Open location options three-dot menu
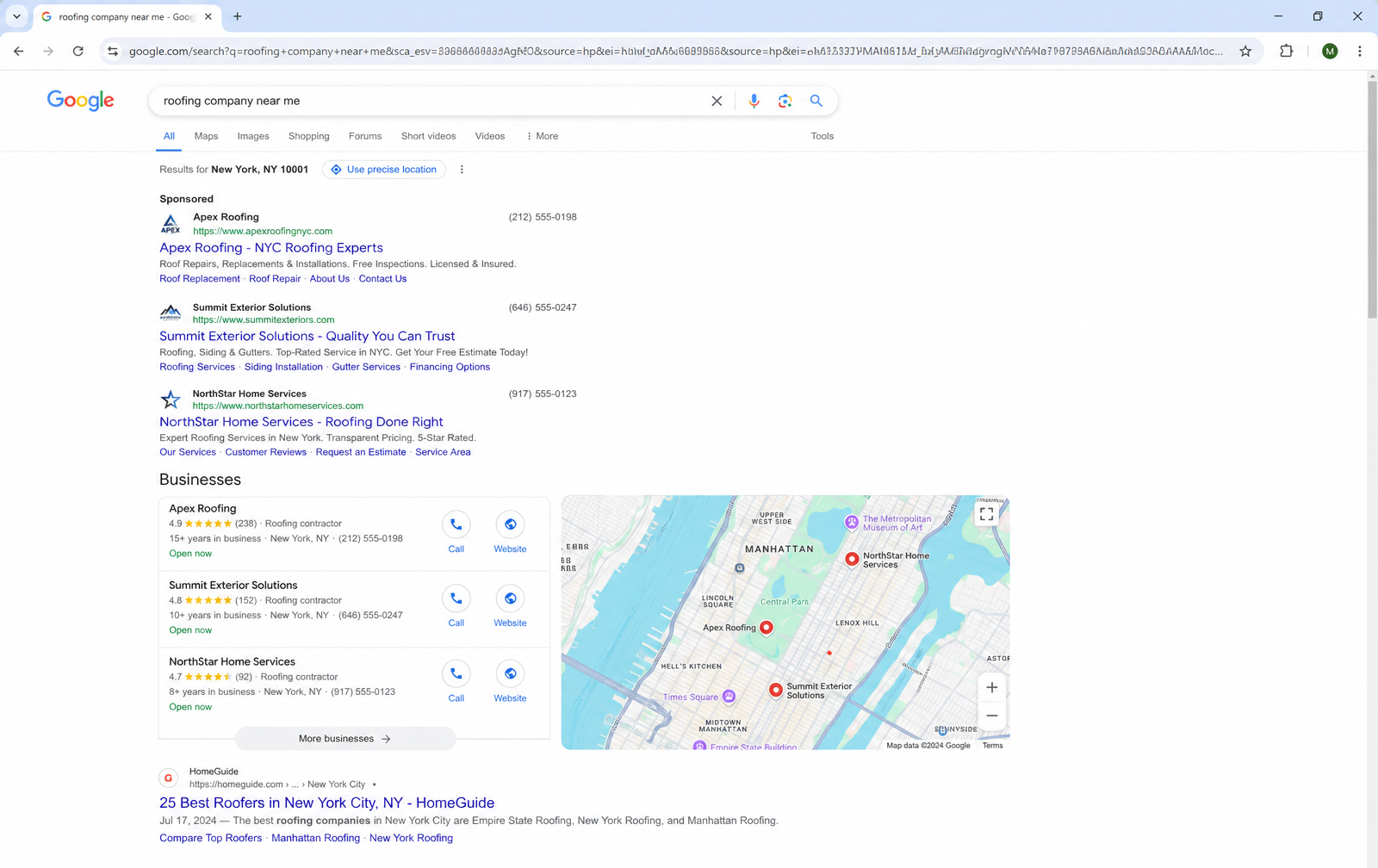 pyautogui.click(x=462, y=170)
